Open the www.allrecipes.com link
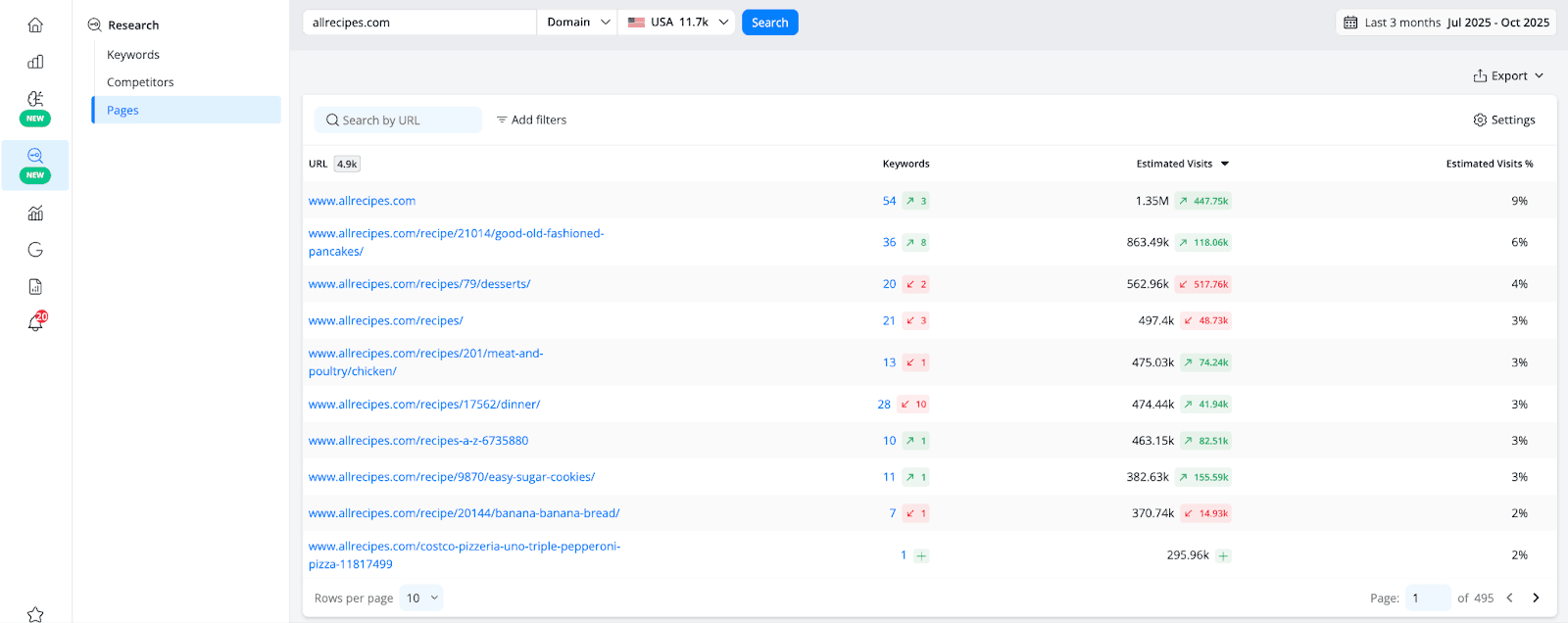1568x623 pixels. click(362, 201)
